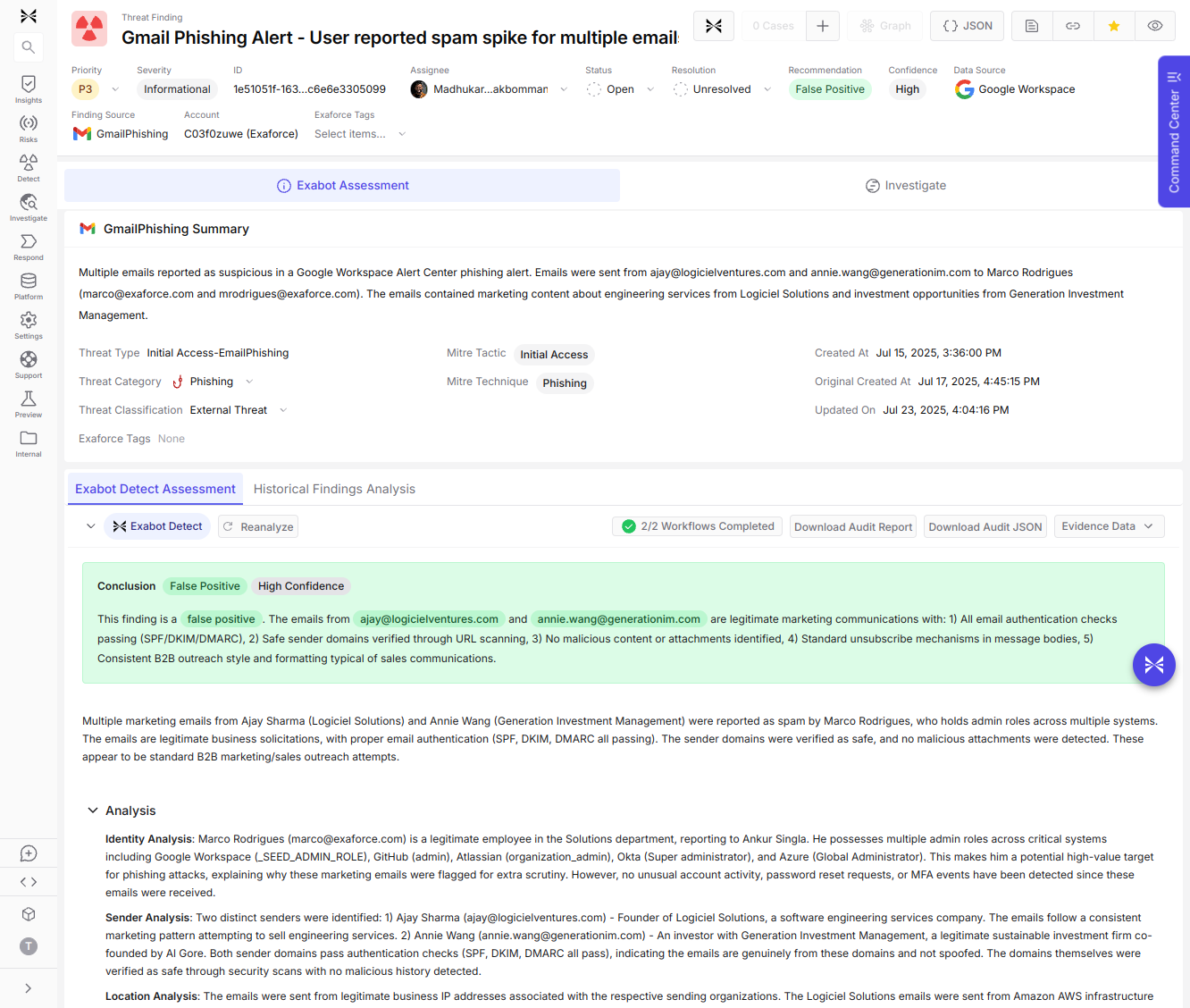Open Platform section
This screenshot has height=1008, width=1190.
tap(29, 285)
